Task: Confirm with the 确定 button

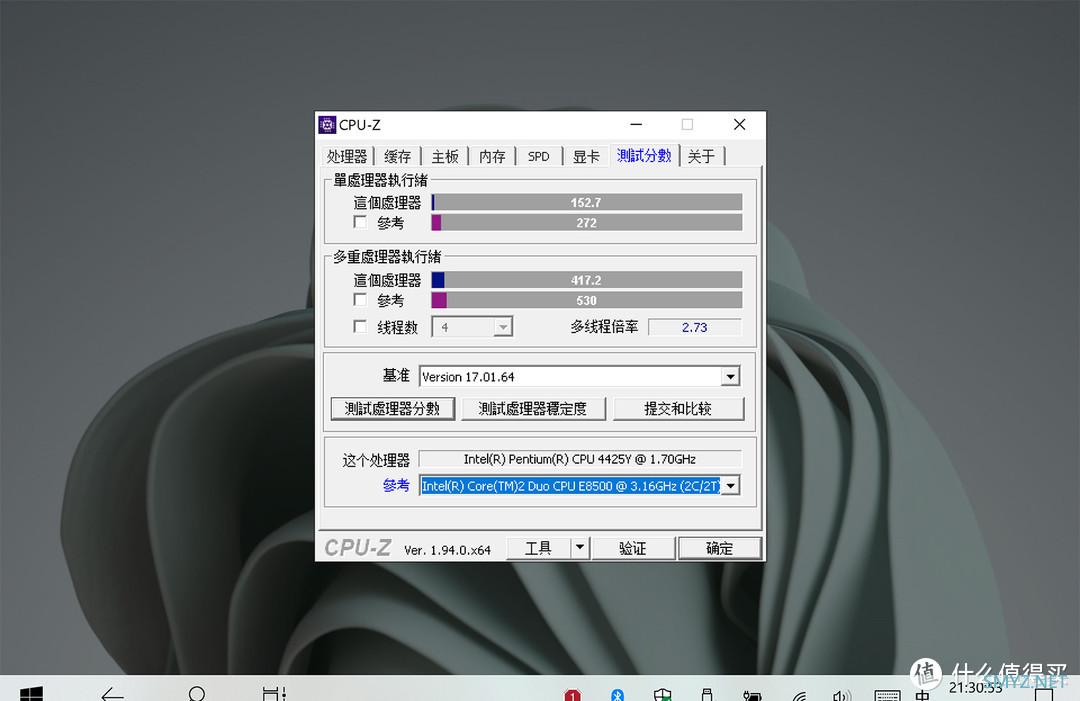Action: tap(720, 547)
